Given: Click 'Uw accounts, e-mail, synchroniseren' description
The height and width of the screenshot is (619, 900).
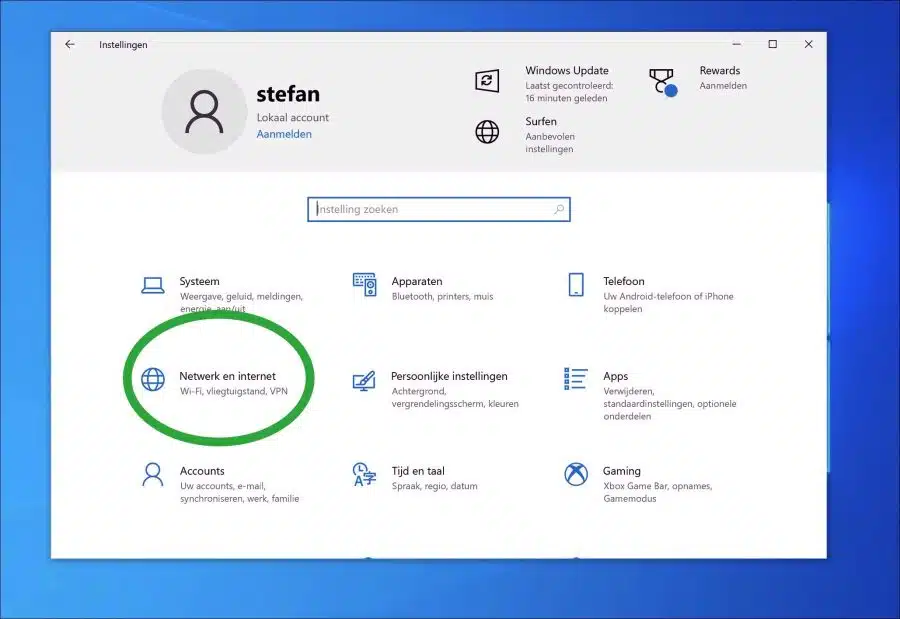Looking at the screenshot, I should coord(239,492).
